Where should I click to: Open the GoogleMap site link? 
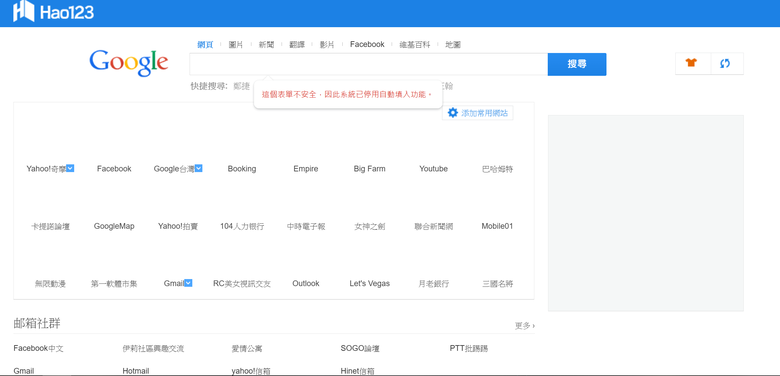point(114,226)
